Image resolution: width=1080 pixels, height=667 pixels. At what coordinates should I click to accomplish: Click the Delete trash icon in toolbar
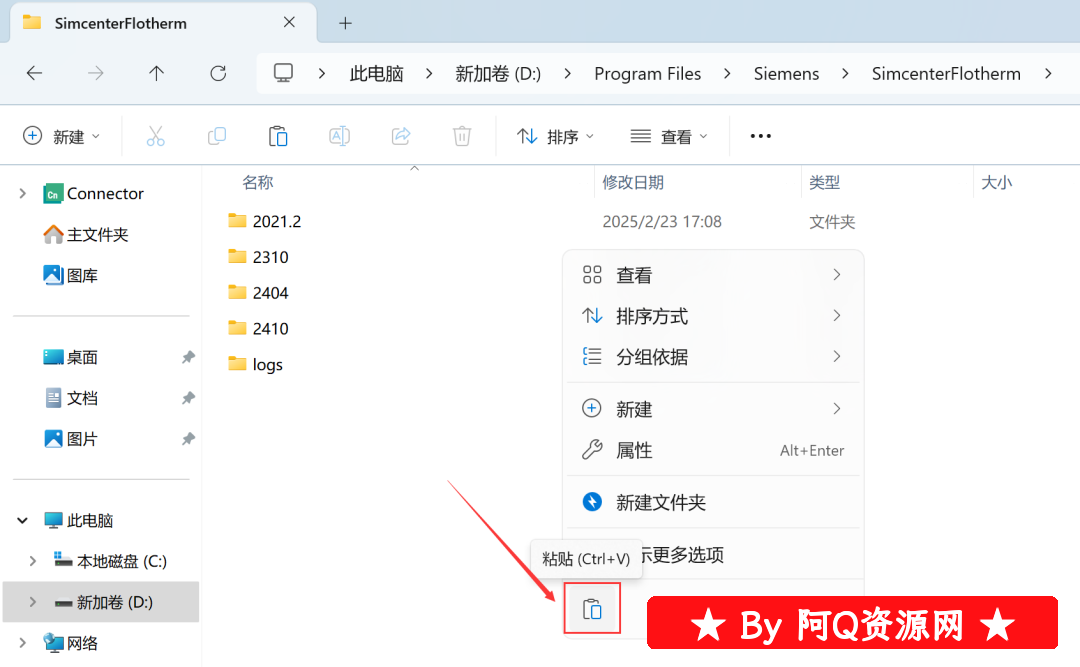pos(461,136)
